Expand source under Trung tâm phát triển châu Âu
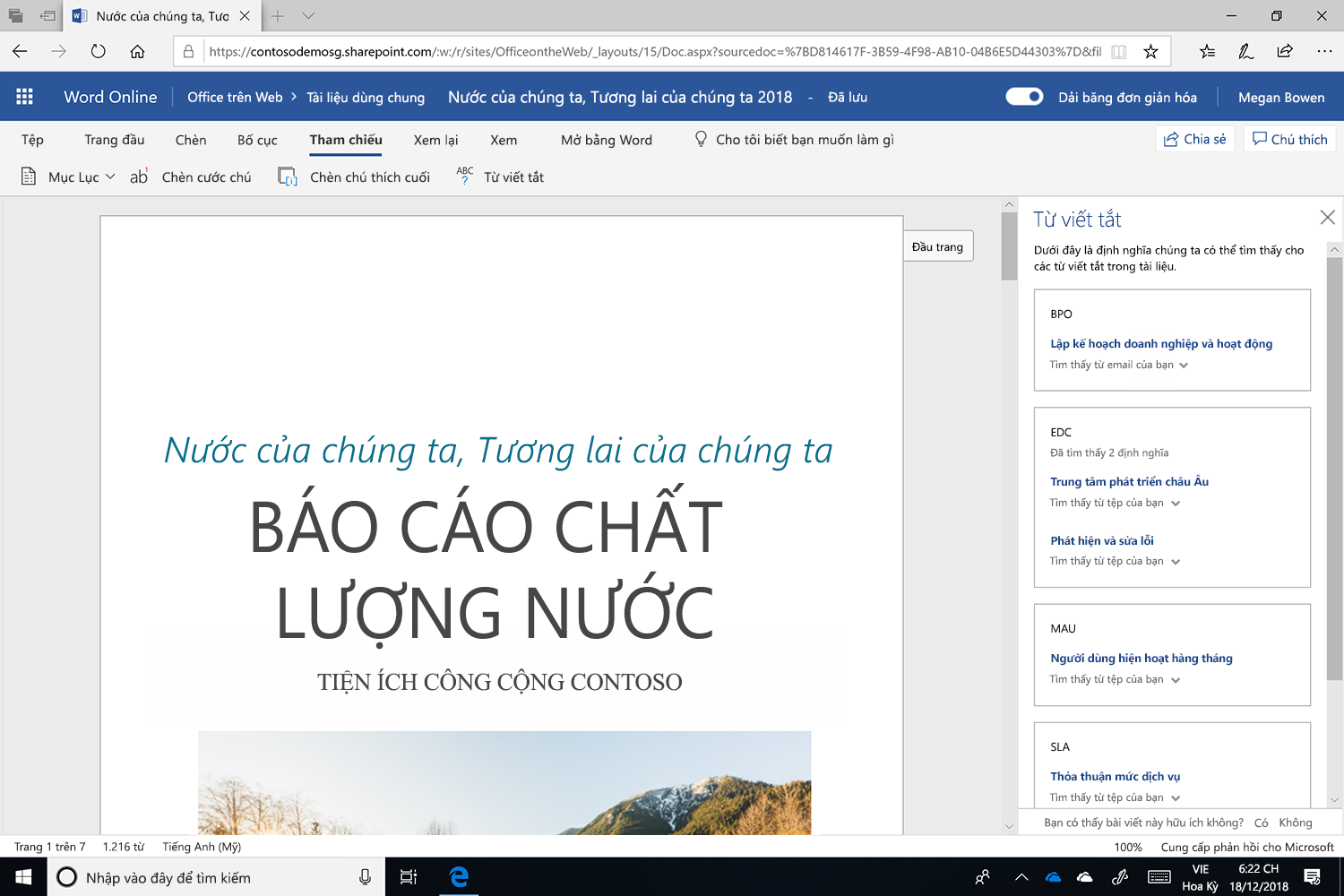Screen dimensions: 1344x896 point(1116,503)
